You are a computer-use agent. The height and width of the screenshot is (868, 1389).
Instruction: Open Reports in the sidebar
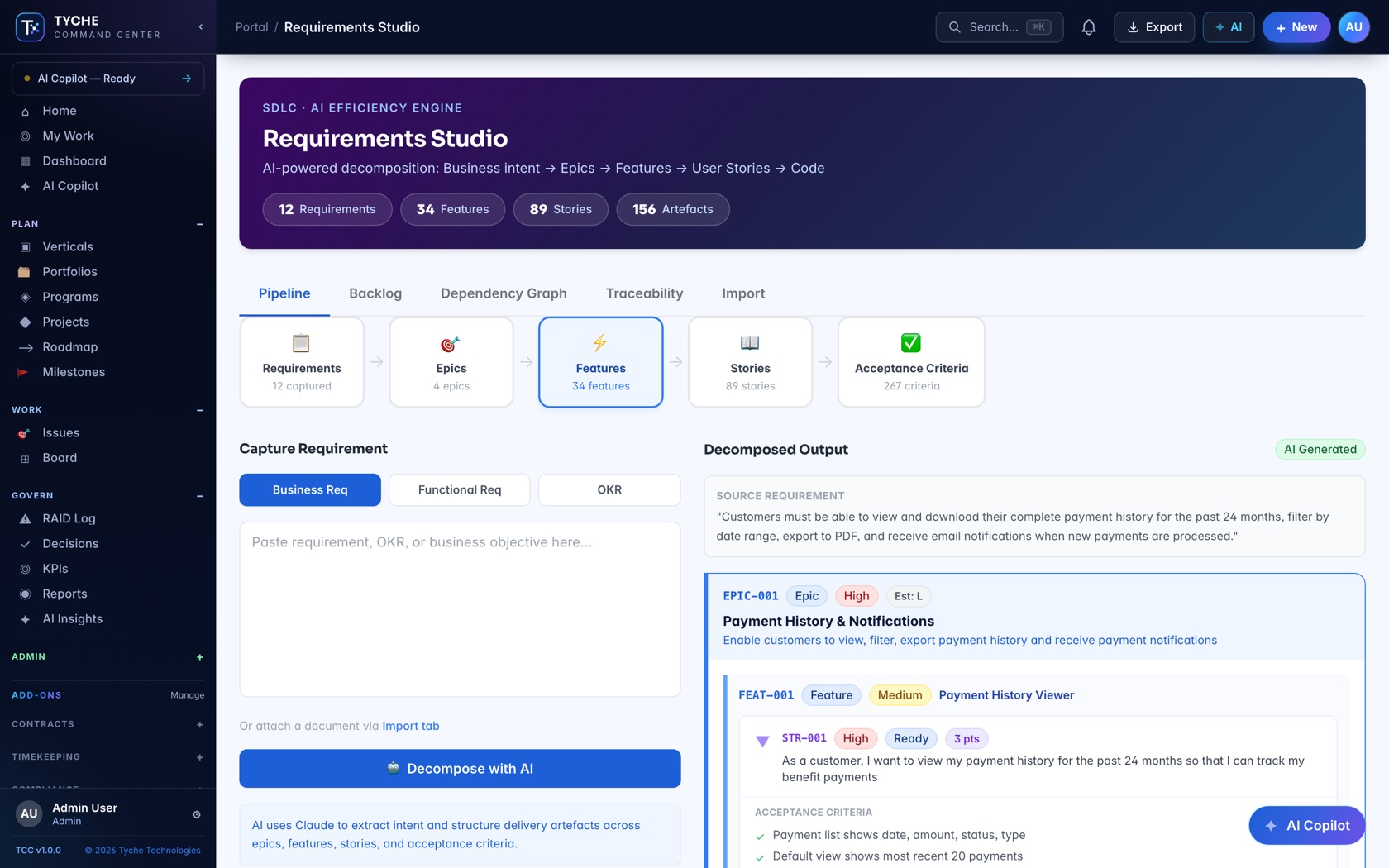coord(107,594)
